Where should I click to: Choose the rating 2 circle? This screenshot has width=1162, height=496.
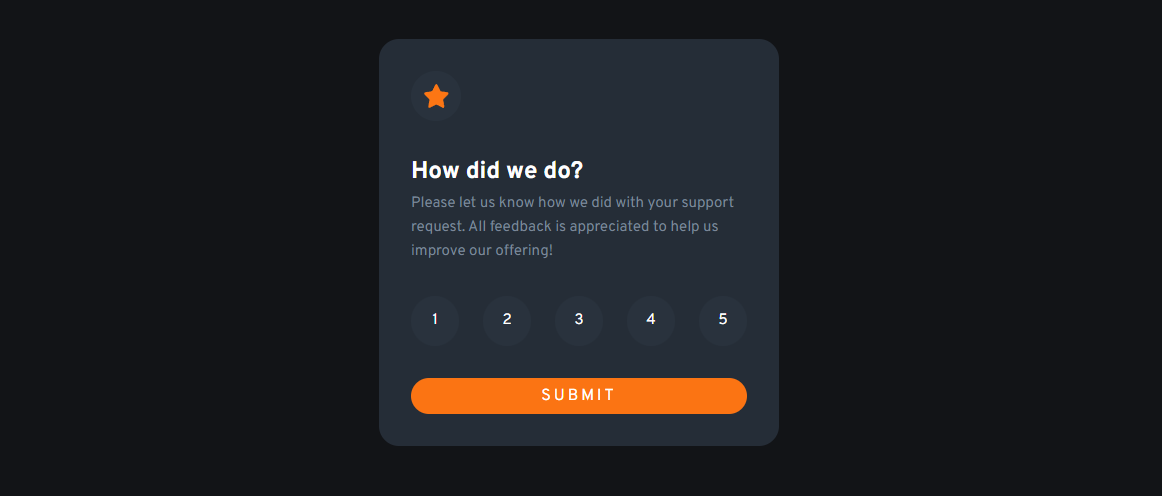(x=507, y=320)
